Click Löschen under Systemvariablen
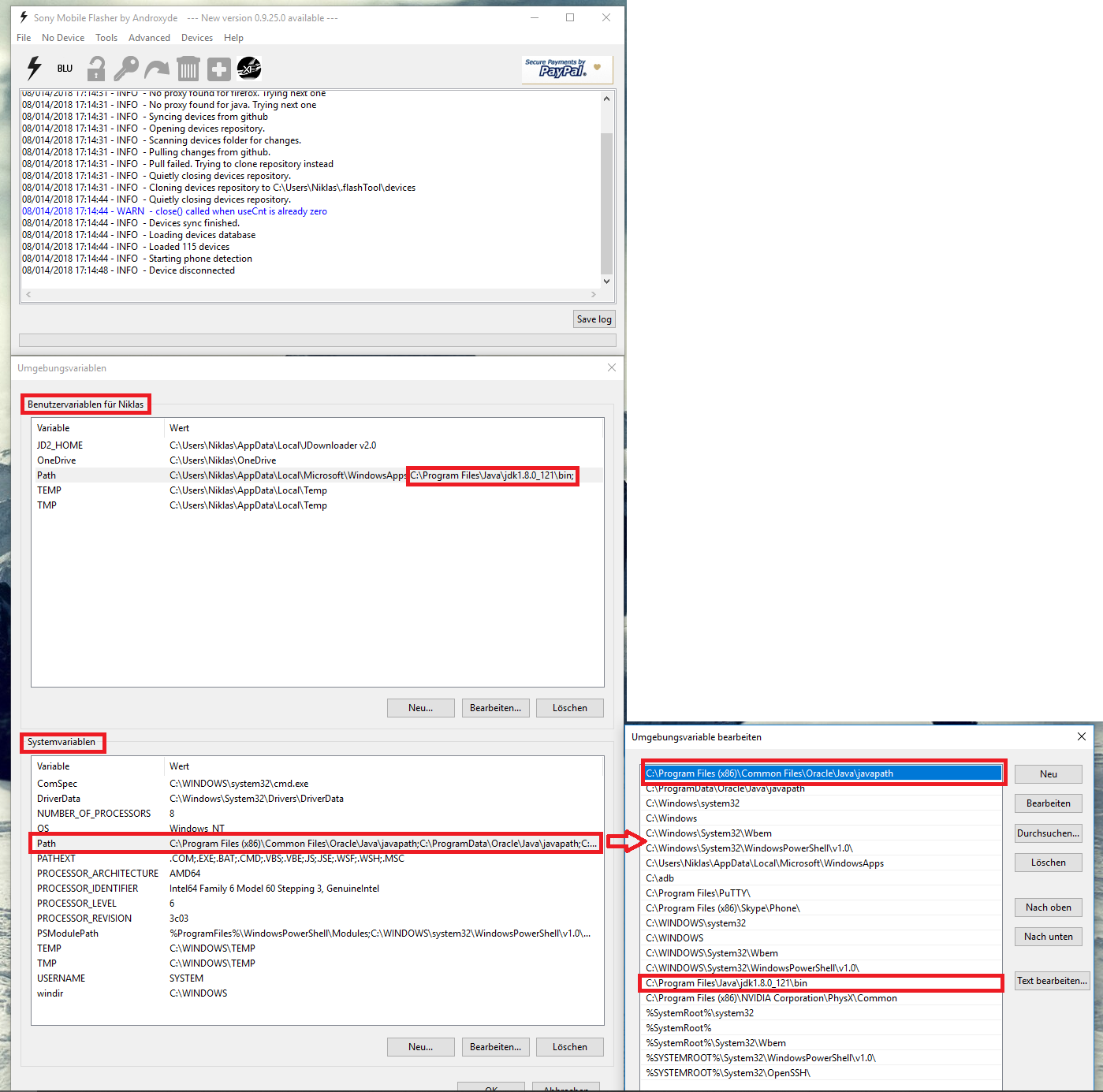Viewport: 1103px width, 1092px height. point(569,1047)
